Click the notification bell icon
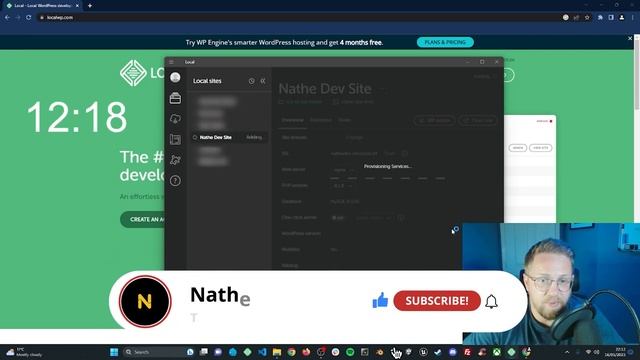The image size is (640, 360). (491, 302)
